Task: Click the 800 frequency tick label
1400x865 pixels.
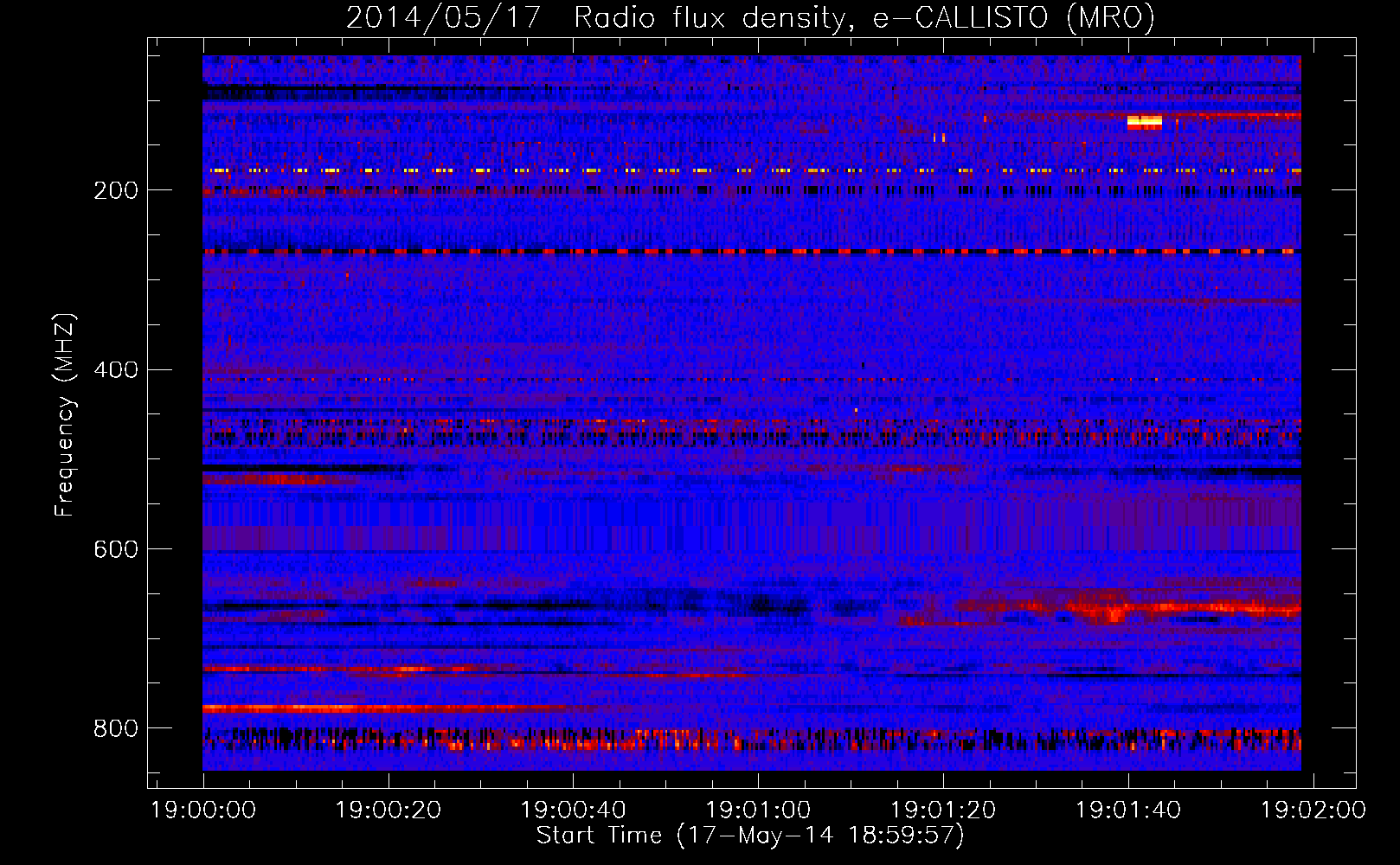Action: point(116,728)
